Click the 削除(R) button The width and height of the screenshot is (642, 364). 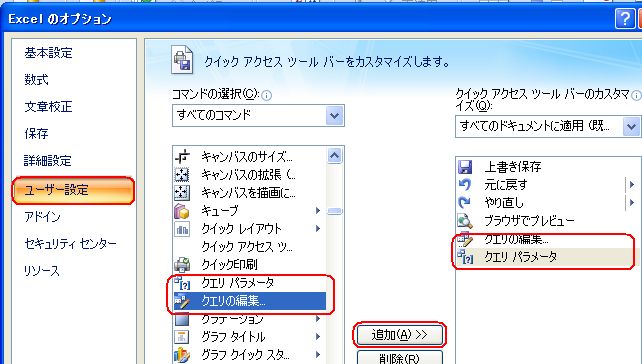400,358
